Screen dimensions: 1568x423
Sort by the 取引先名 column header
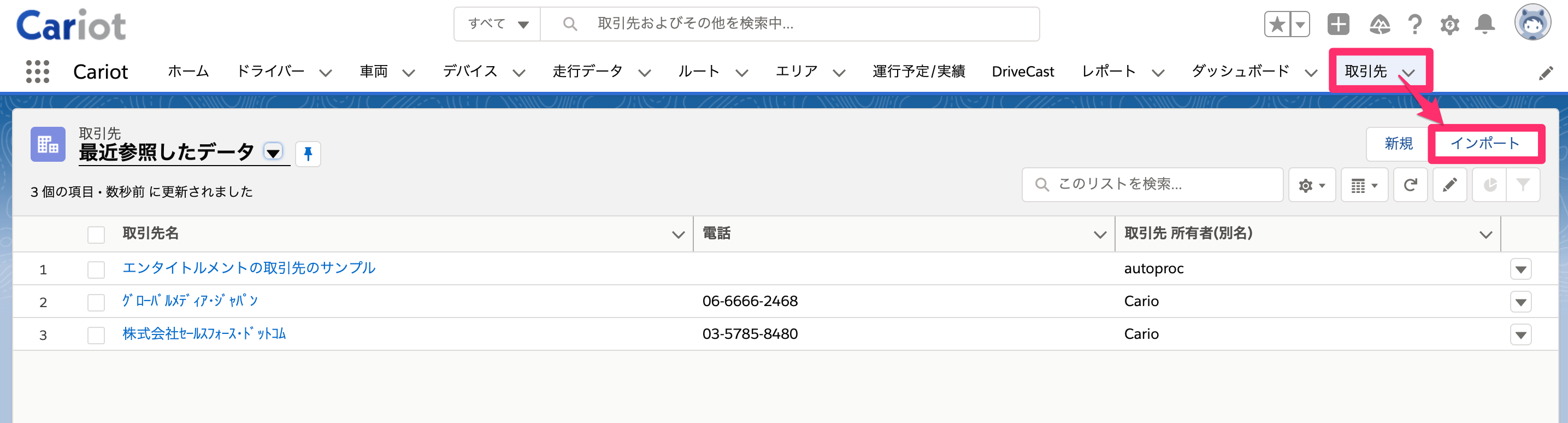pos(150,234)
